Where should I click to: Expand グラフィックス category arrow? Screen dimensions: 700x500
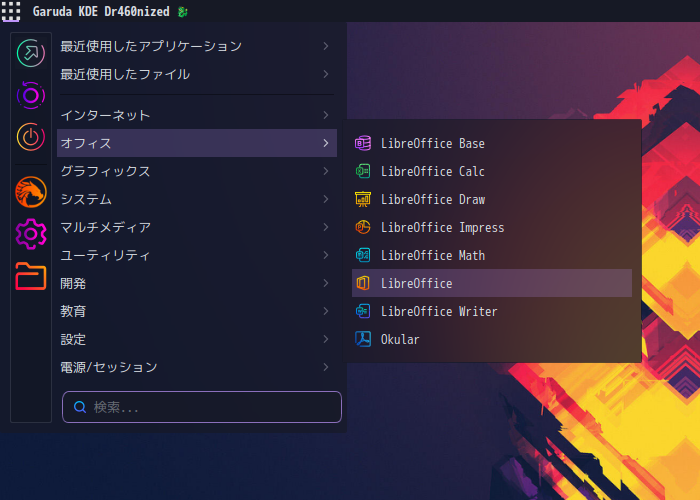[325, 171]
